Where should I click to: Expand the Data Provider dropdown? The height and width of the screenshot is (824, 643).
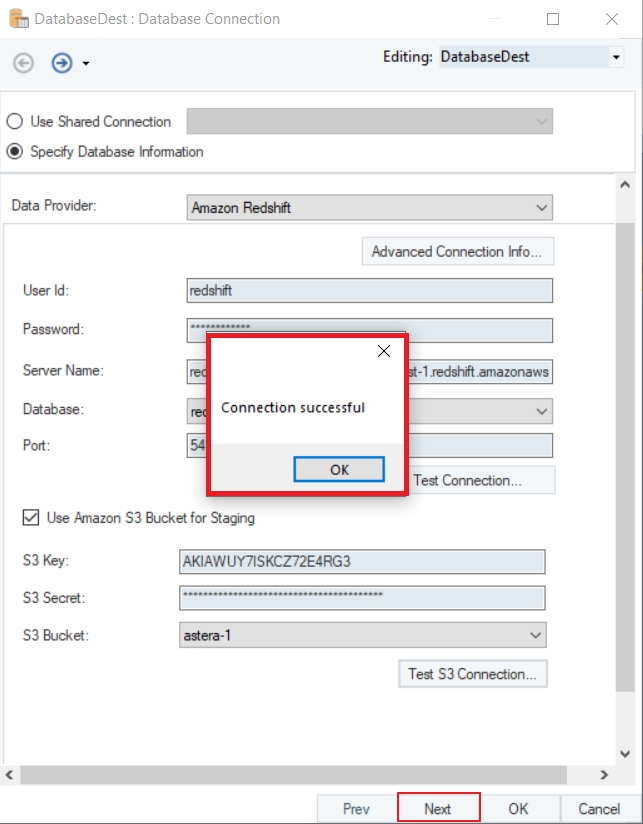pyautogui.click(x=542, y=208)
